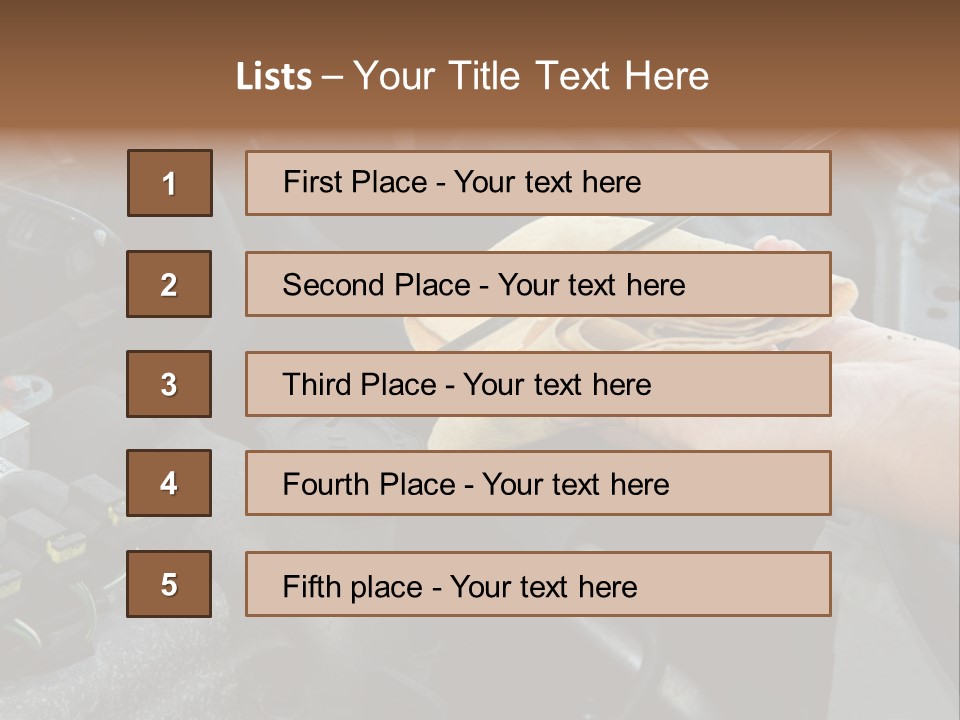Click the bold word Lists in title
The image size is (960, 720).
273,76
